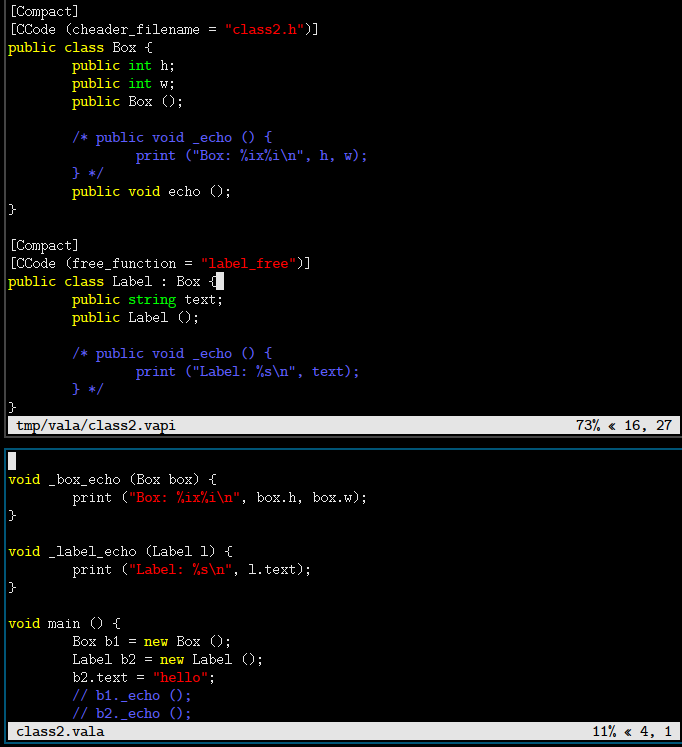The image size is (682, 747).
Task: Click the "public Label ();" constructor line
Action: (135, 318)
